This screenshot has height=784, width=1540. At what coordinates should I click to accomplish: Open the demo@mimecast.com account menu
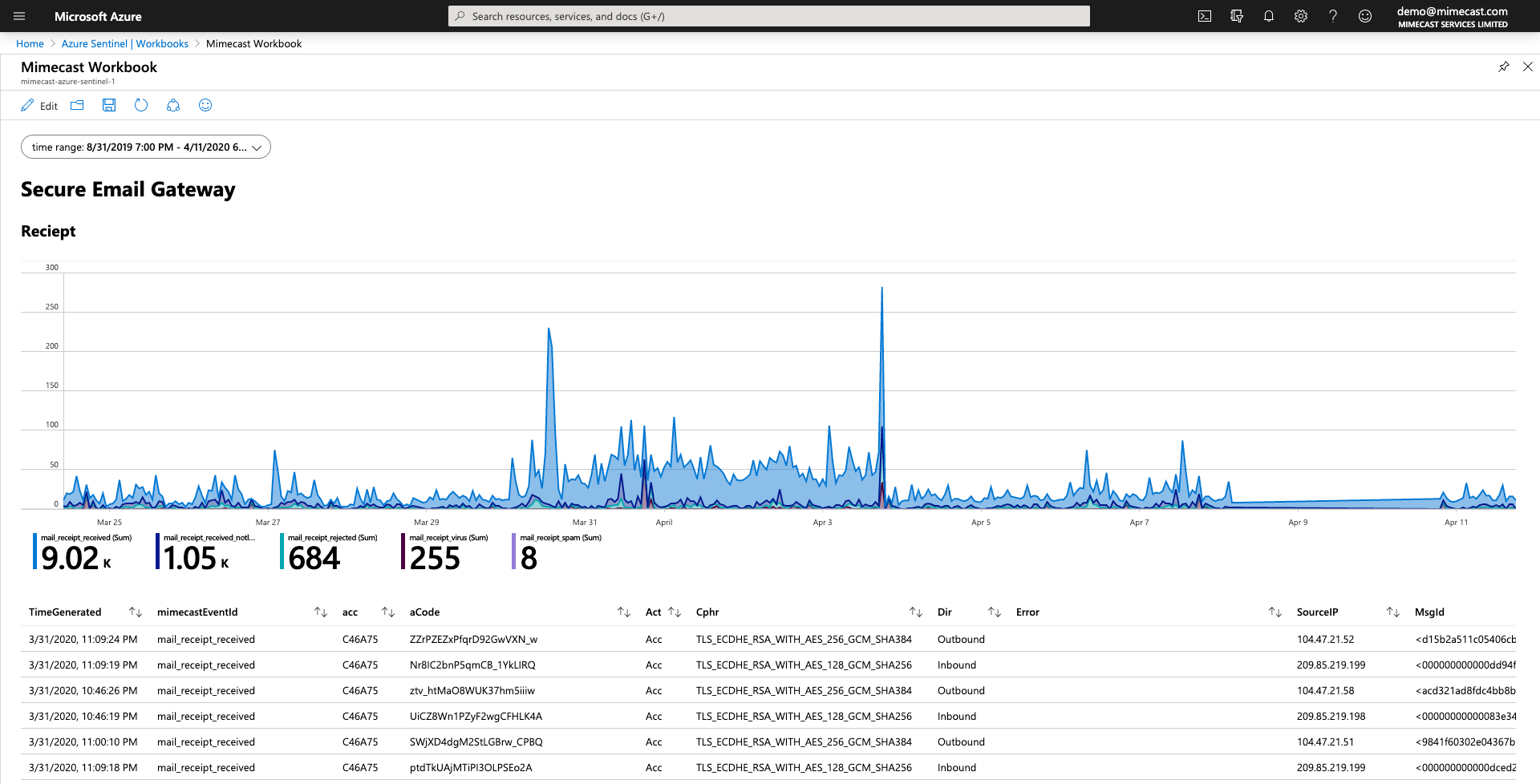tap(1452, 16)
